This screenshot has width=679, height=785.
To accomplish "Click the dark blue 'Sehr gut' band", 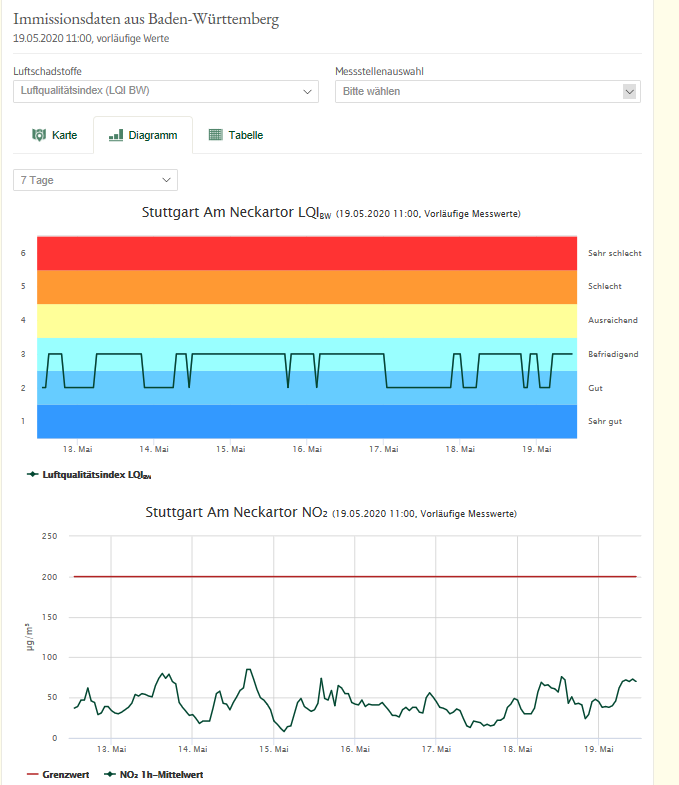I will pos(307,421).
